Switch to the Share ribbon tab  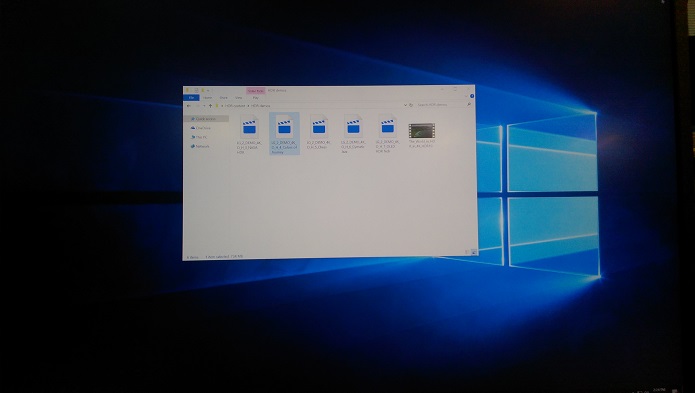pos(223,97)
